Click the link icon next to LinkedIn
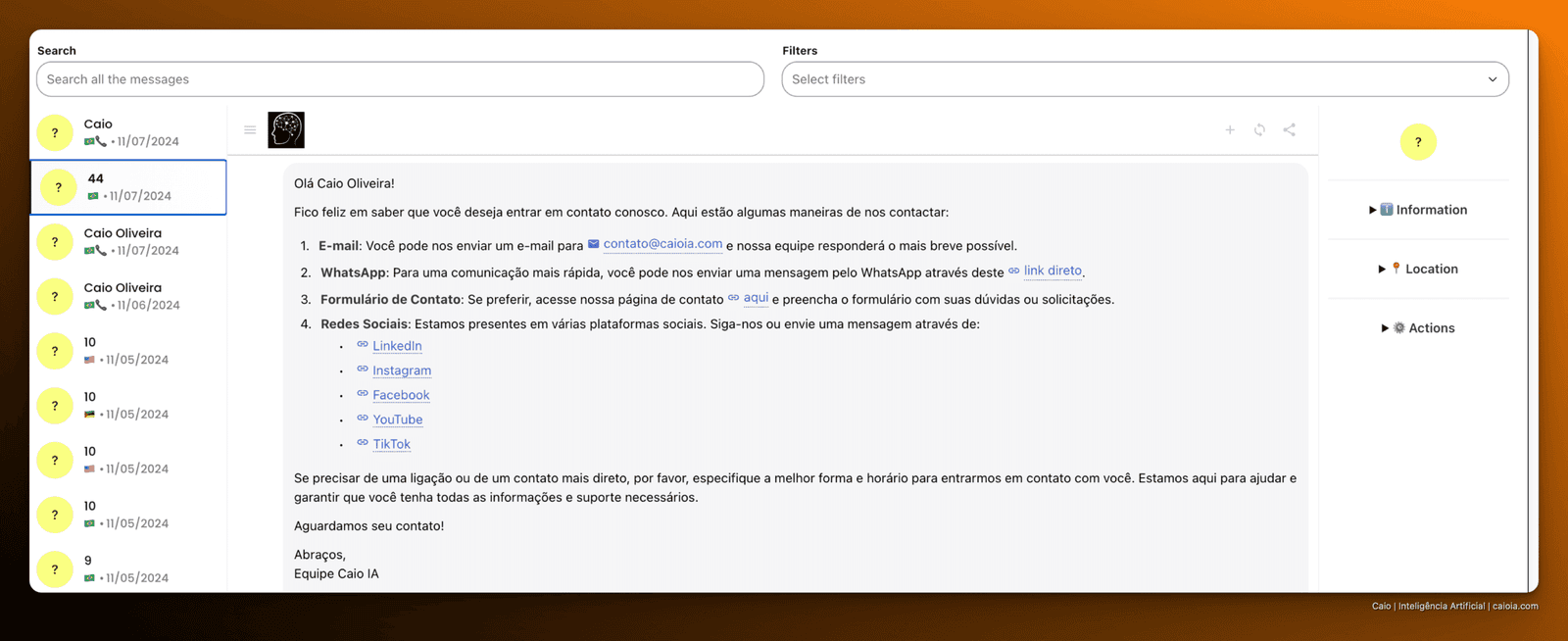 point(363,344)
